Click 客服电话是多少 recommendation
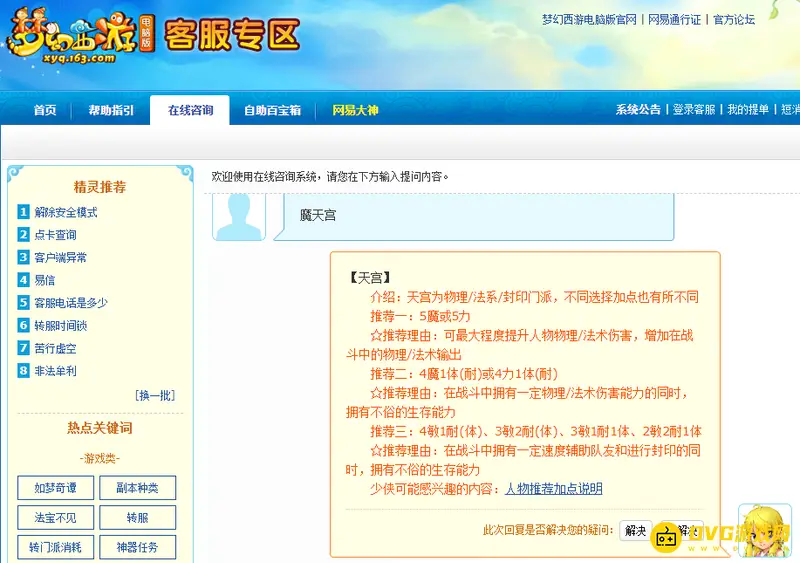This screenshot has width=800, height=563. click(71, 303)
